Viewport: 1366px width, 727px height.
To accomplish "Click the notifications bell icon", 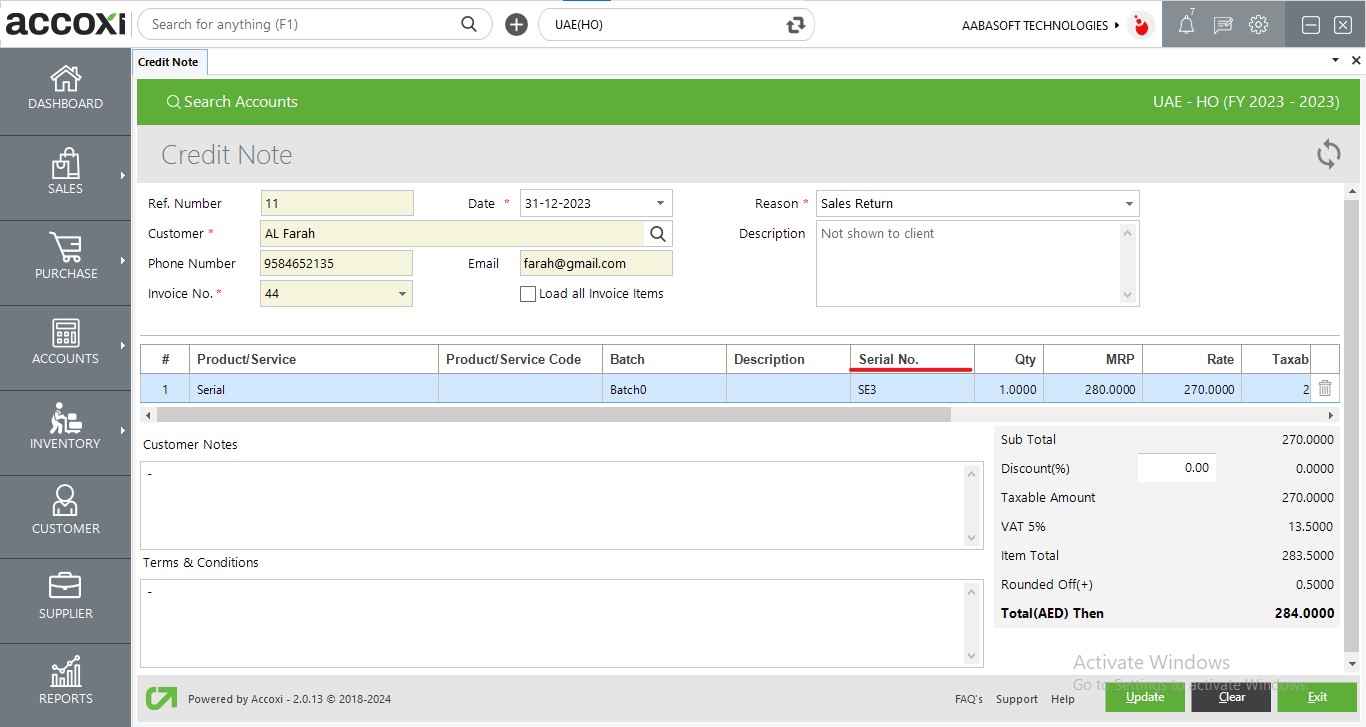I will [1186, 25].
